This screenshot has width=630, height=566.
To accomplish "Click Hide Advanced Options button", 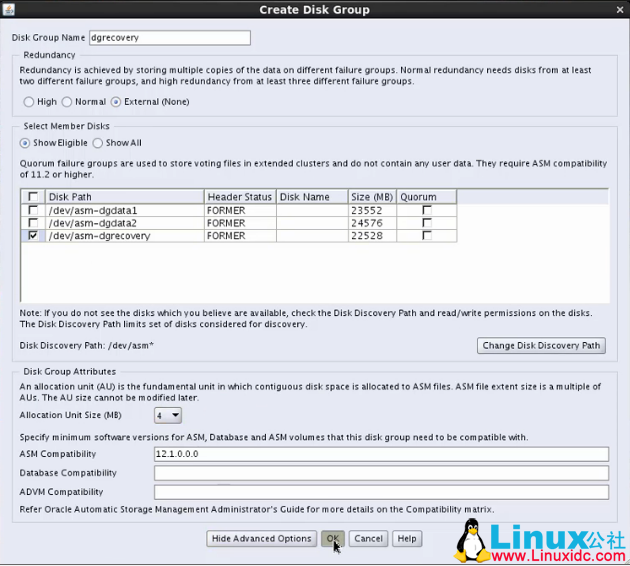I will [x=262, y=539].
